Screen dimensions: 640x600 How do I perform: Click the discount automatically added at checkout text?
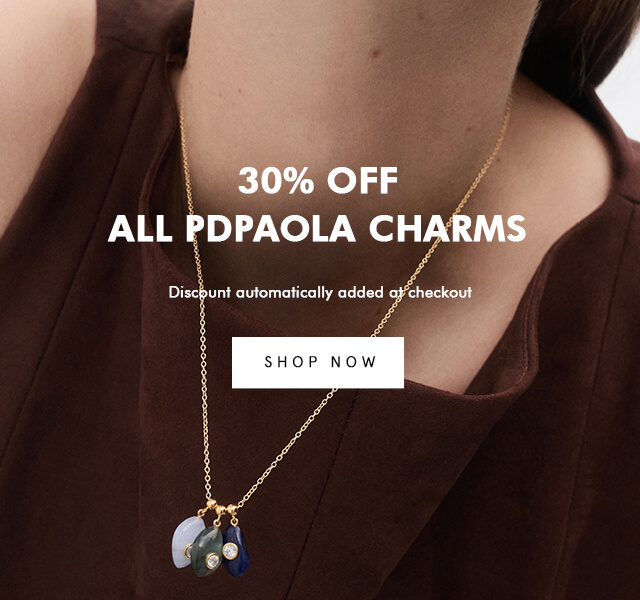[320, 292]
